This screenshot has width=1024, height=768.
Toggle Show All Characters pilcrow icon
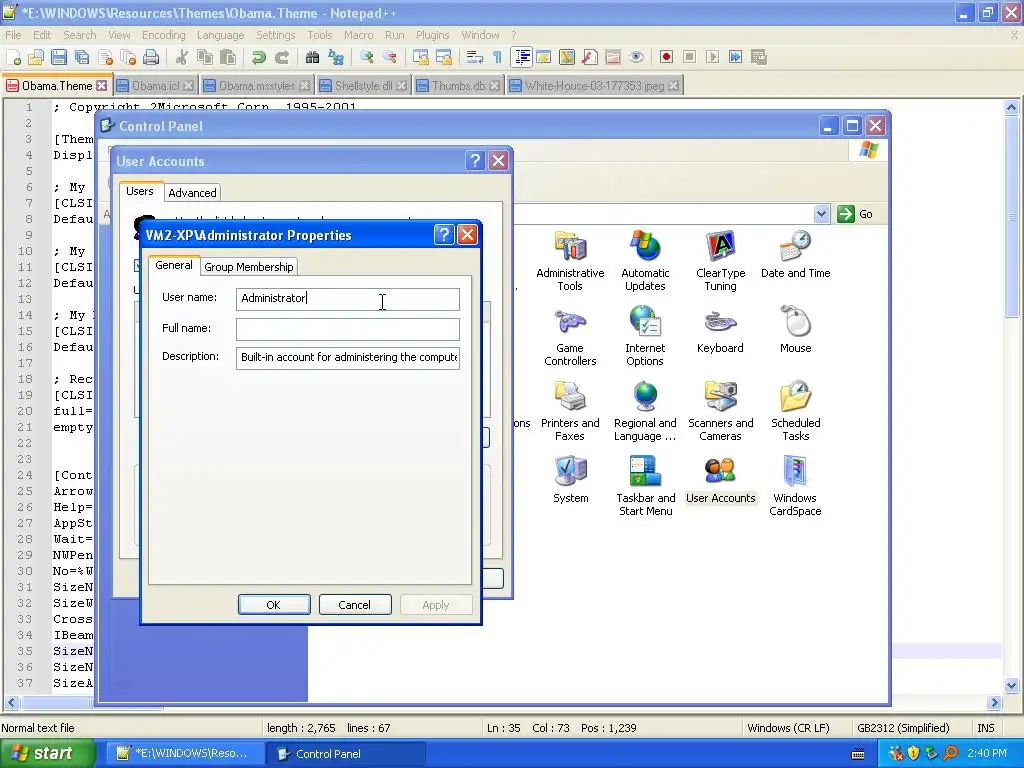point(498,57)
